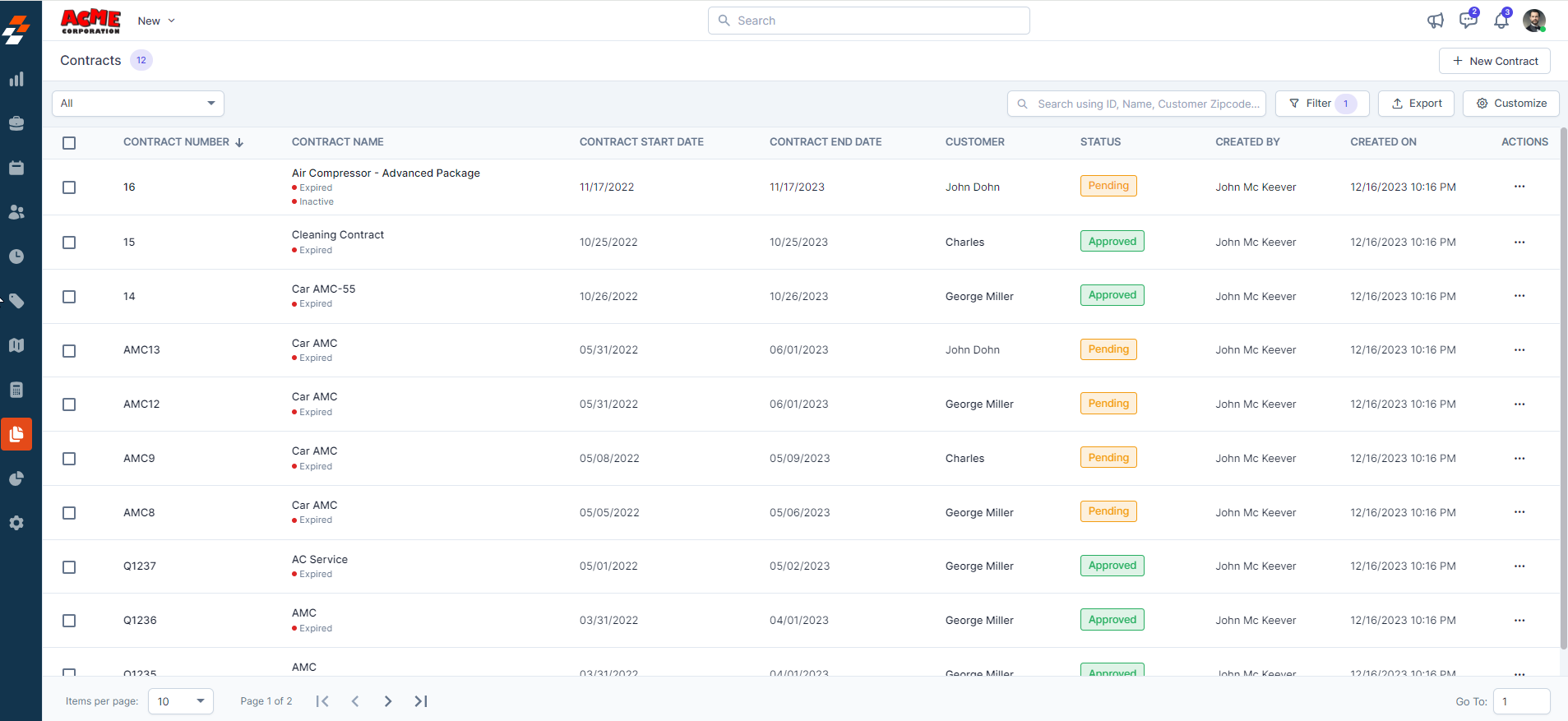
Task: Click the Go To page input field
Action: [1521, 701]
